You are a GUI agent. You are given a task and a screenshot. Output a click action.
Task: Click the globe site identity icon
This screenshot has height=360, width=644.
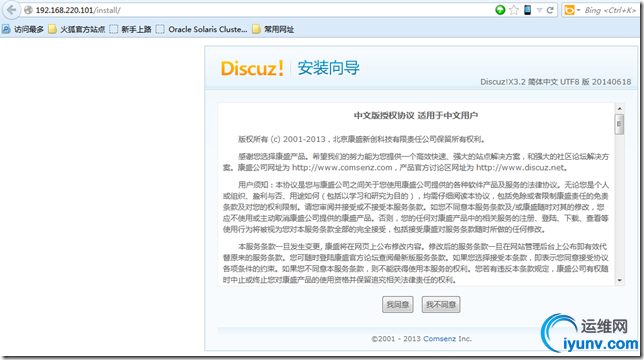click(x=28, y=10)
